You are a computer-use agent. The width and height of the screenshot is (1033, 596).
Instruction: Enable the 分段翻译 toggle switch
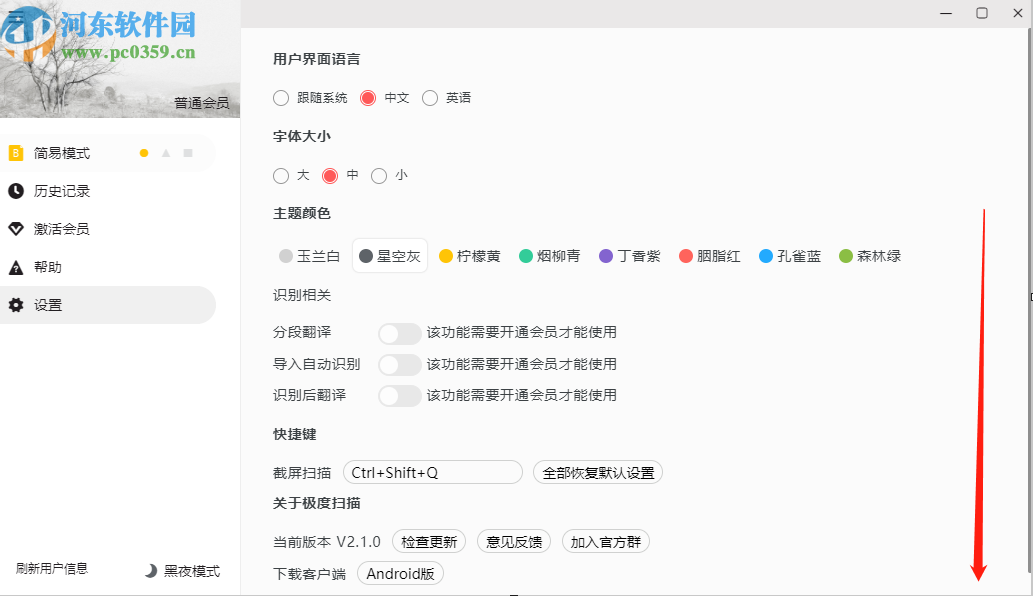tap(399, 333)
